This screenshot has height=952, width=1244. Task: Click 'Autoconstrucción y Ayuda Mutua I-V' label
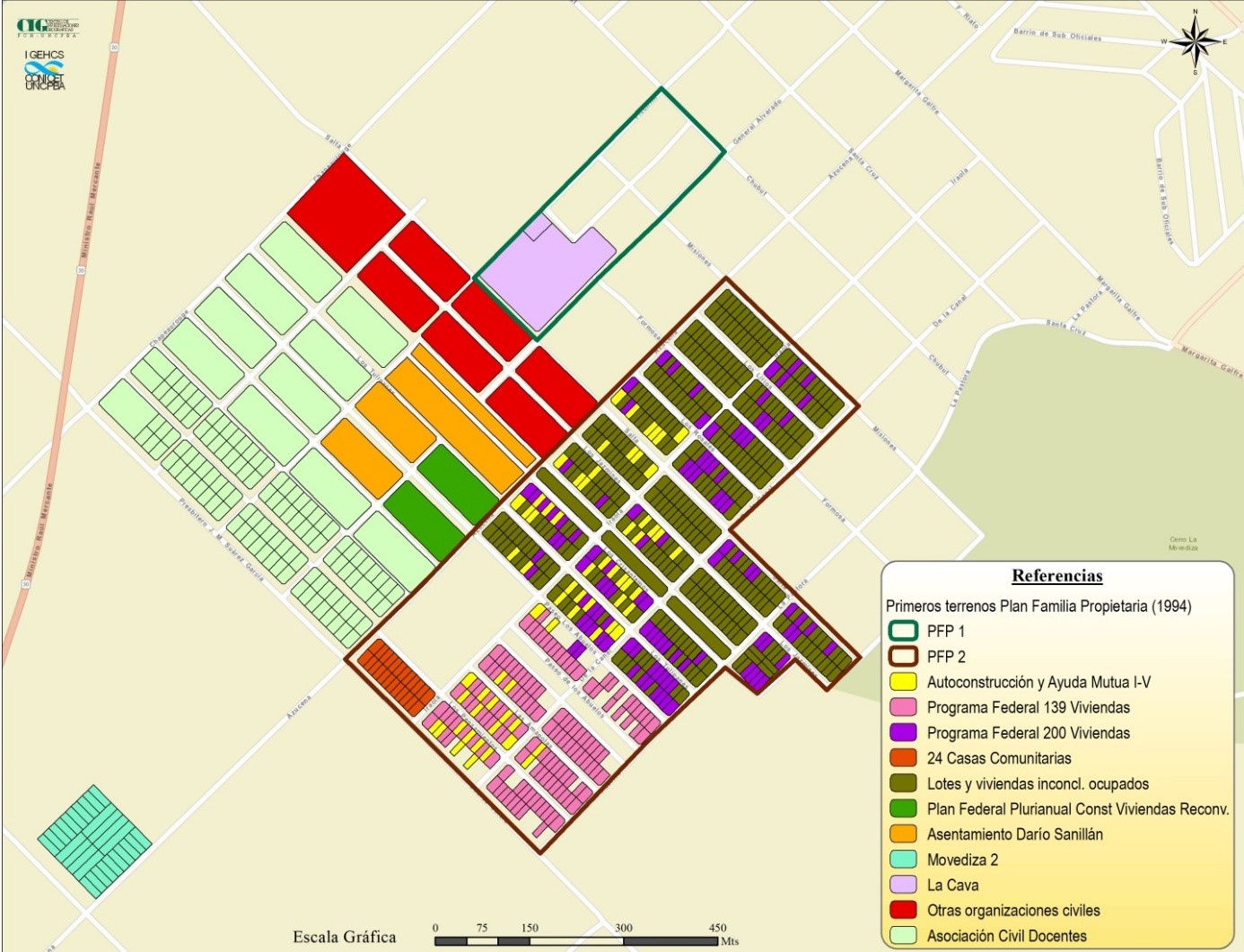coord(1038,682)
